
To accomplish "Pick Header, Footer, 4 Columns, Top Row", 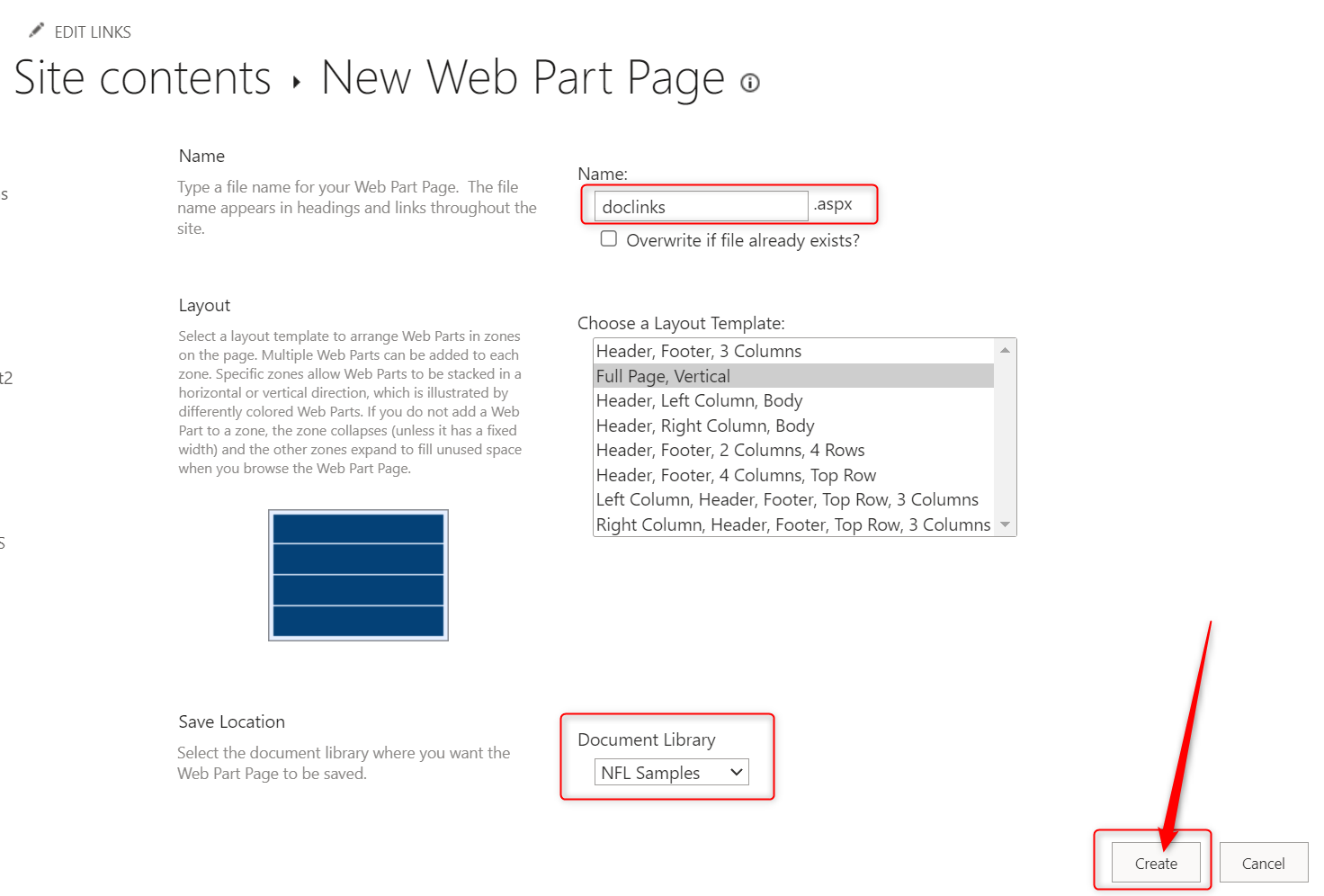I will [793, 475].
